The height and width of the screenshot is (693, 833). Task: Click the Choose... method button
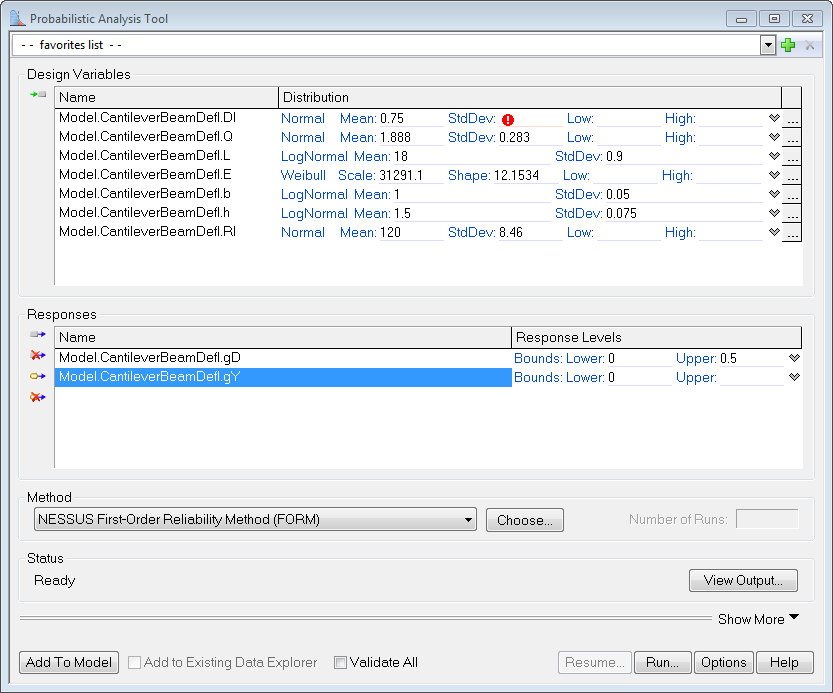[524, 520]
